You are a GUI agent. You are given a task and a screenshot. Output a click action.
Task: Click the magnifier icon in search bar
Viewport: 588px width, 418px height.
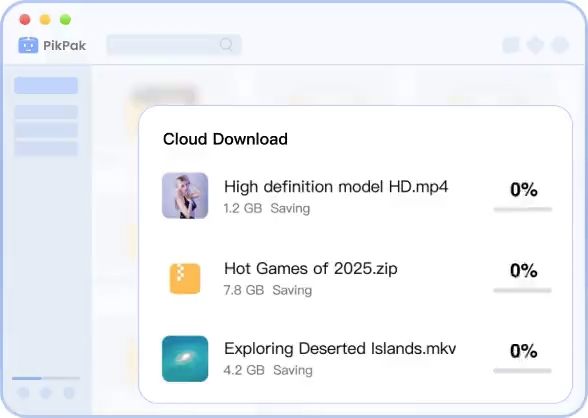pyautogui.click(x=226, y=45)
